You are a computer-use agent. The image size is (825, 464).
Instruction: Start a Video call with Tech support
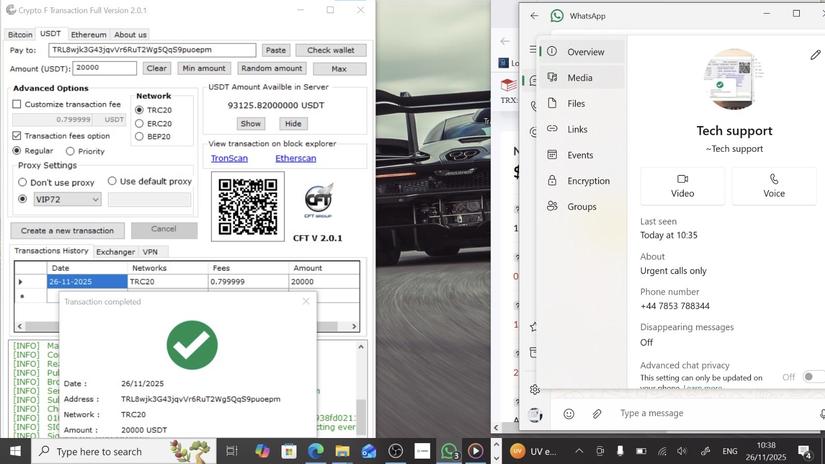pyautogui.click(x=682, y=186)
